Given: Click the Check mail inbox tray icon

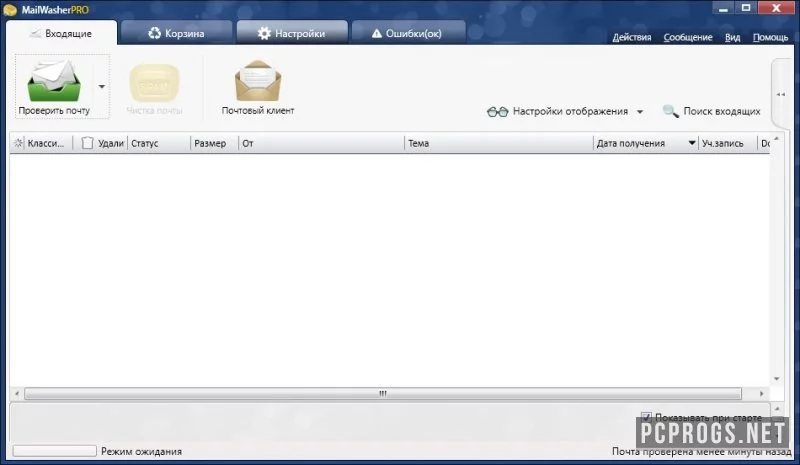Looking at the screenshot, I should tap(54, 81).
